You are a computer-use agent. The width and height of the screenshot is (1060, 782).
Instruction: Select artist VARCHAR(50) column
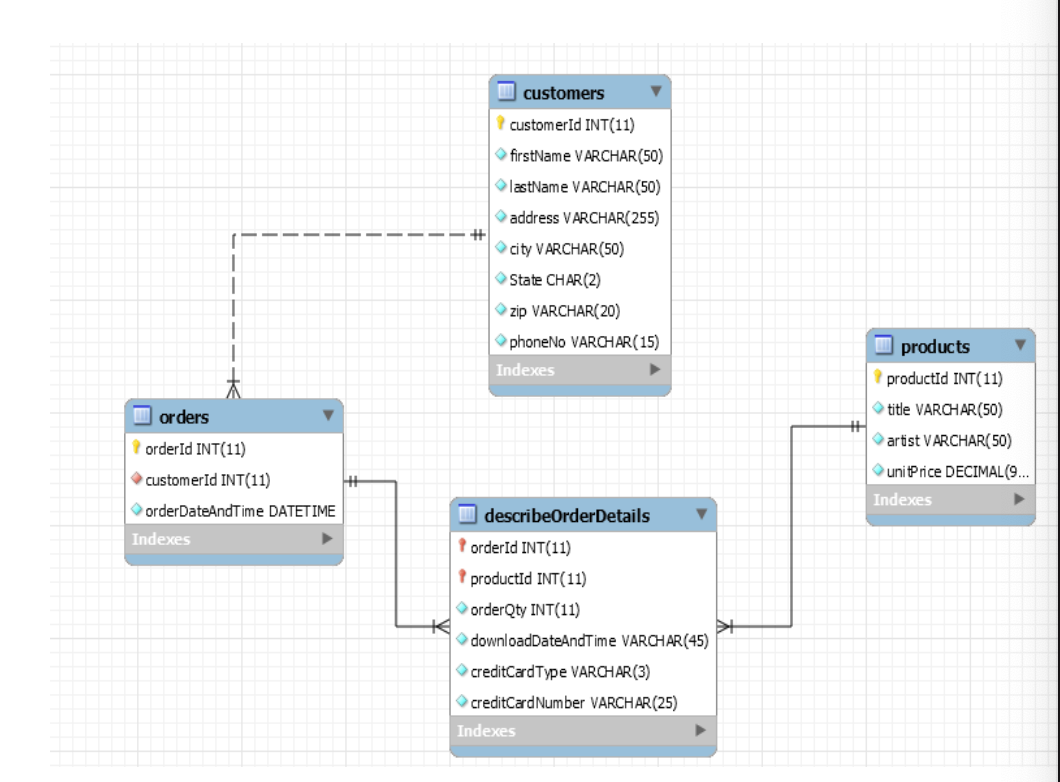pyautogui.click(x=950, y=441)
